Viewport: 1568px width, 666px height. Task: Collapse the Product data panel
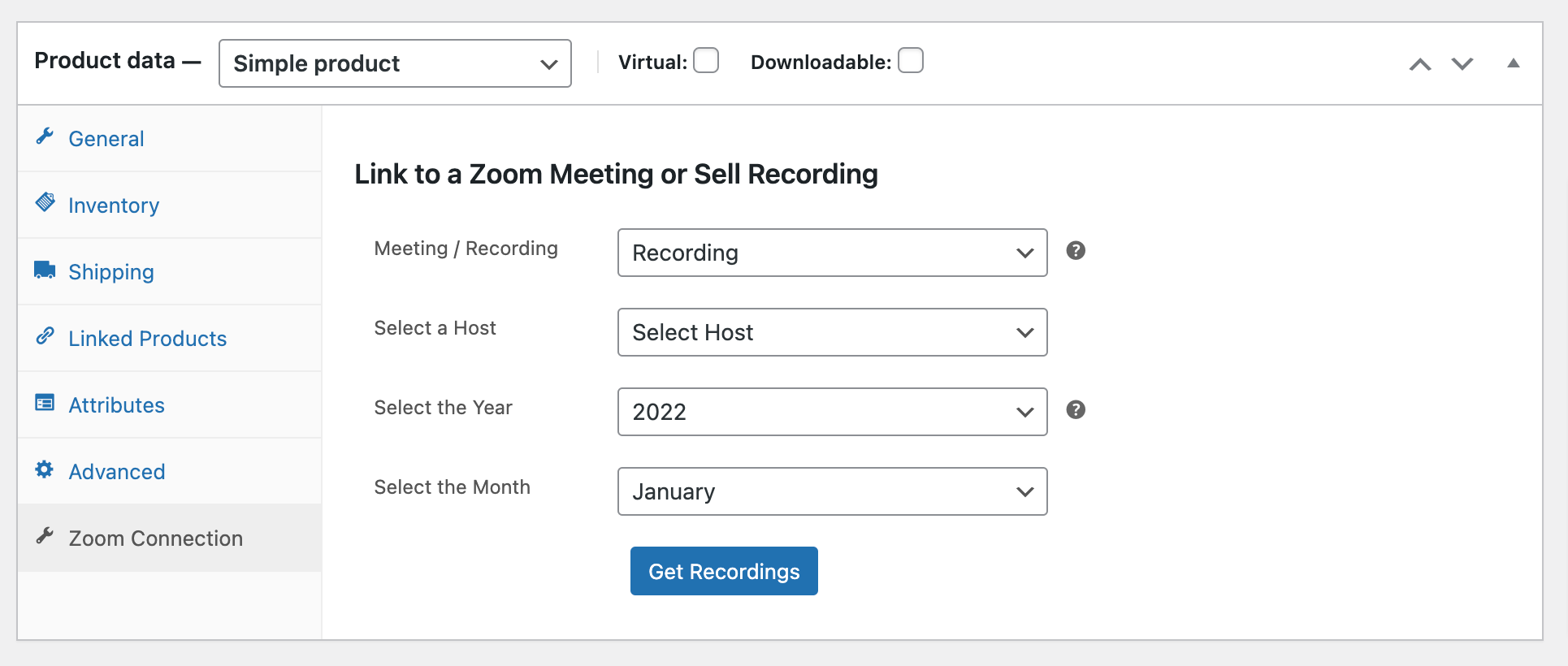click(x=1513, y=63)
